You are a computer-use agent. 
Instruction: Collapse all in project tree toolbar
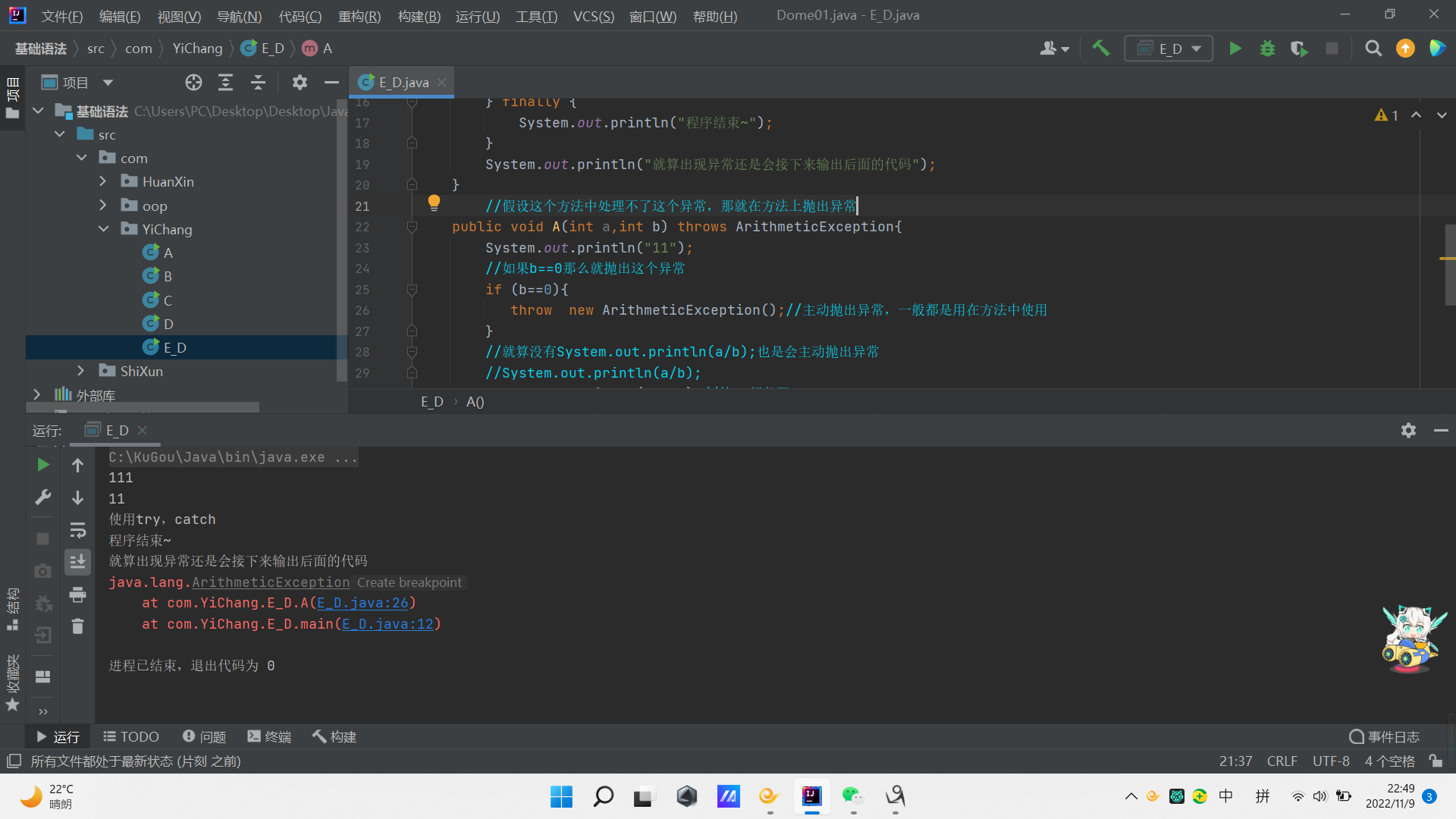258,83
